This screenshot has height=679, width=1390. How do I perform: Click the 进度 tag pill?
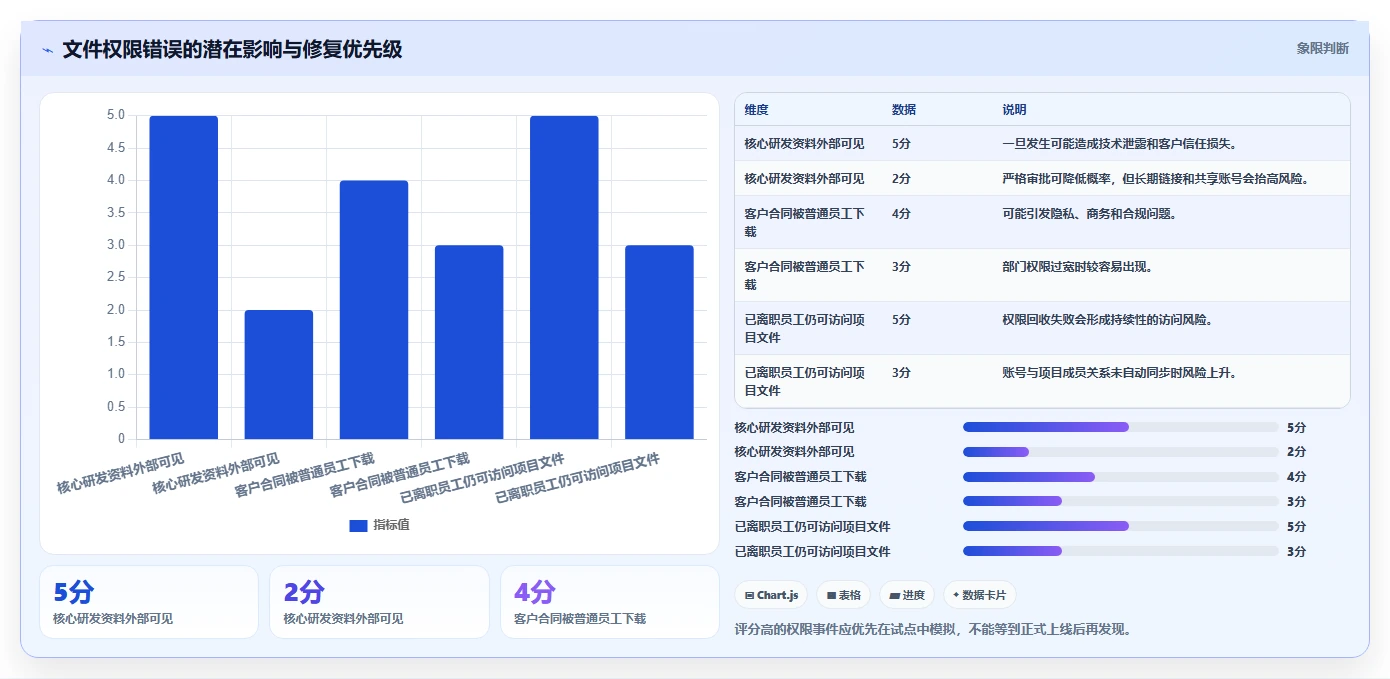click(907, 595)
